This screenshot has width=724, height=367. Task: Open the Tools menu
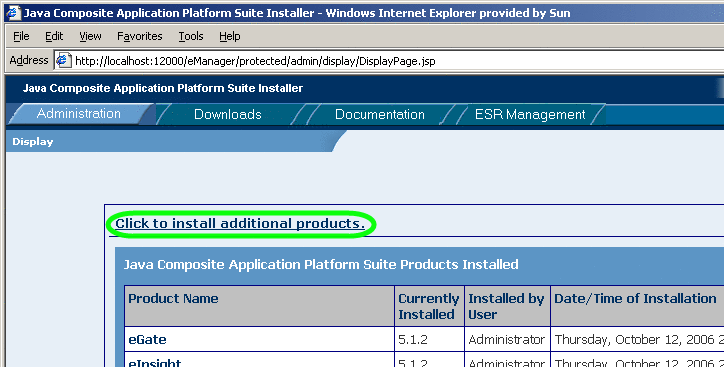point(191,36)
